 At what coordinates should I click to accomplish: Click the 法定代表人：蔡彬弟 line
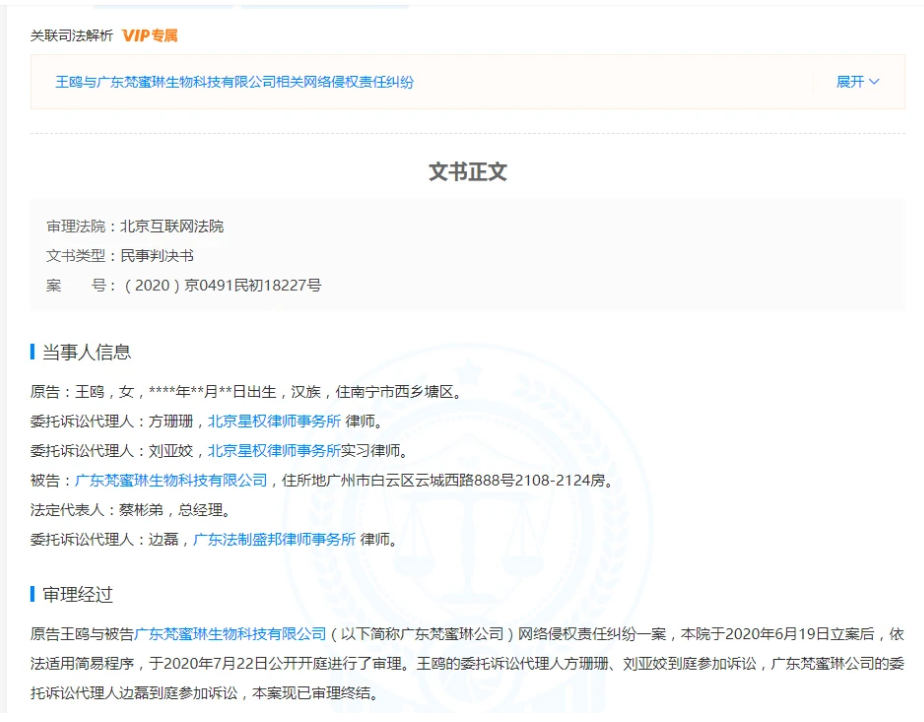[x=130, y=510]
